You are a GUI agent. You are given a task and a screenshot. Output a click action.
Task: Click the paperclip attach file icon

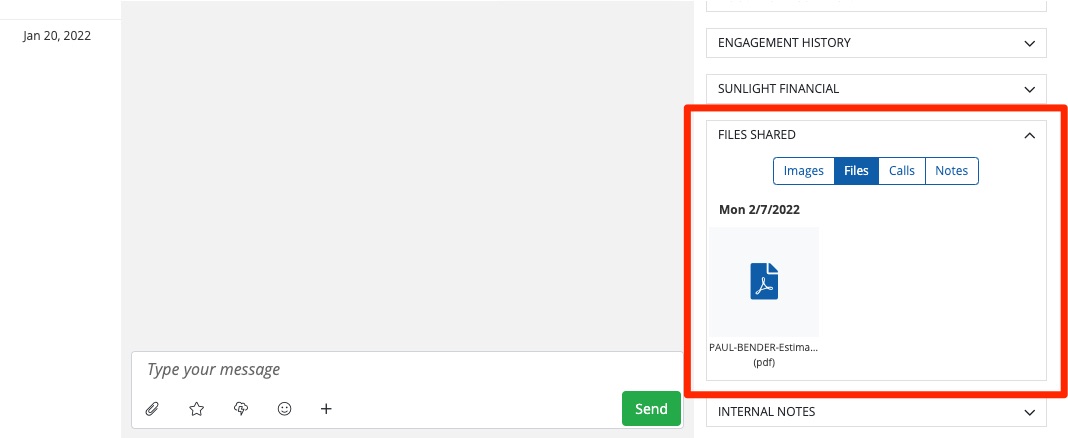tap(152, 409)
